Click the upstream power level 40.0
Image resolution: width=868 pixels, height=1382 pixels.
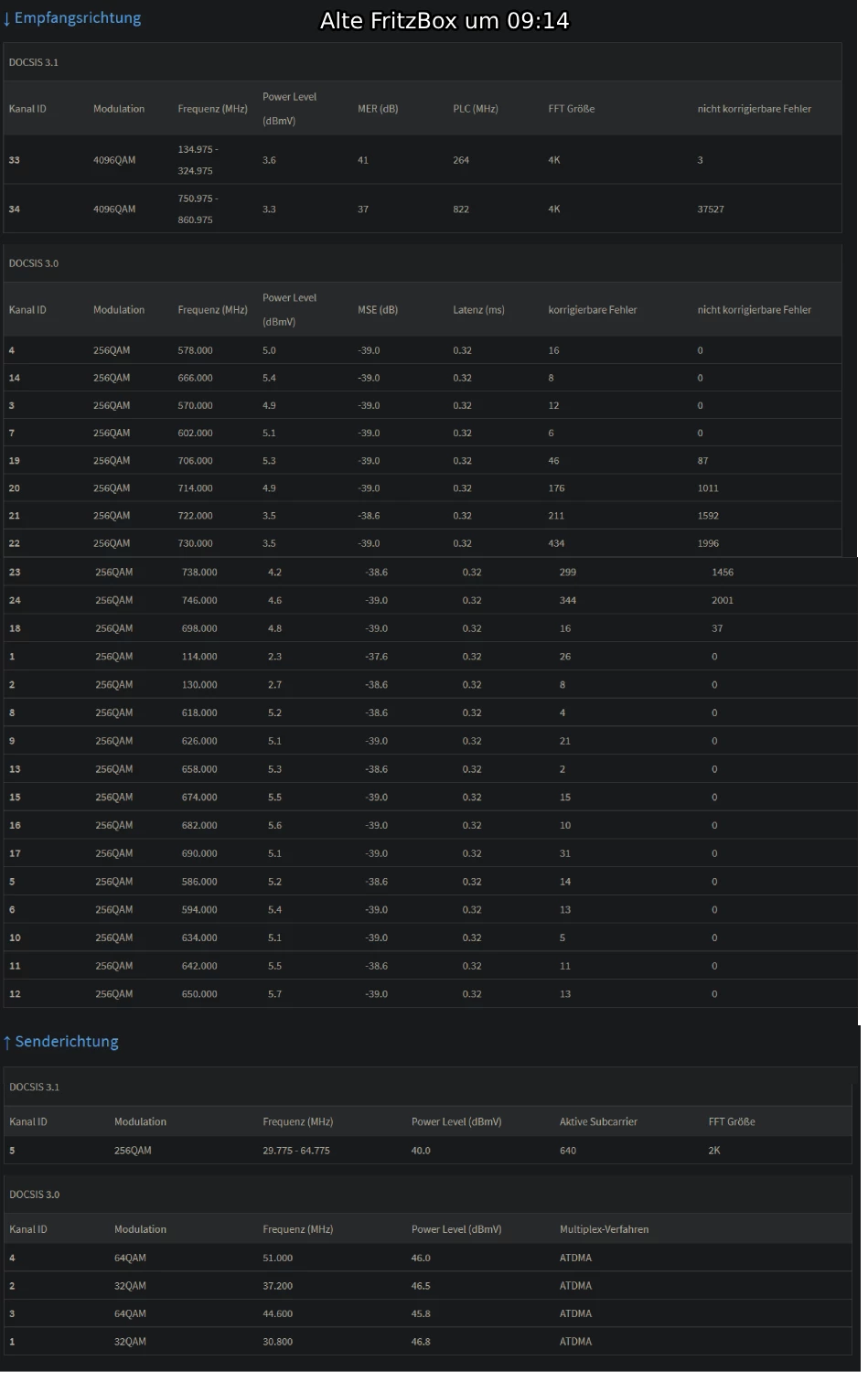click(x=421, y=1151)
